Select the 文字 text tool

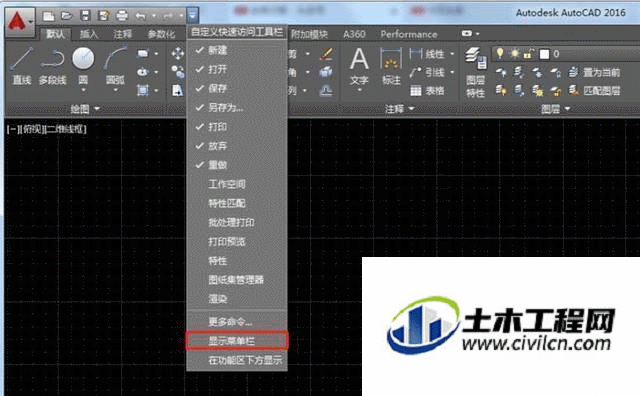pos(359,67)
